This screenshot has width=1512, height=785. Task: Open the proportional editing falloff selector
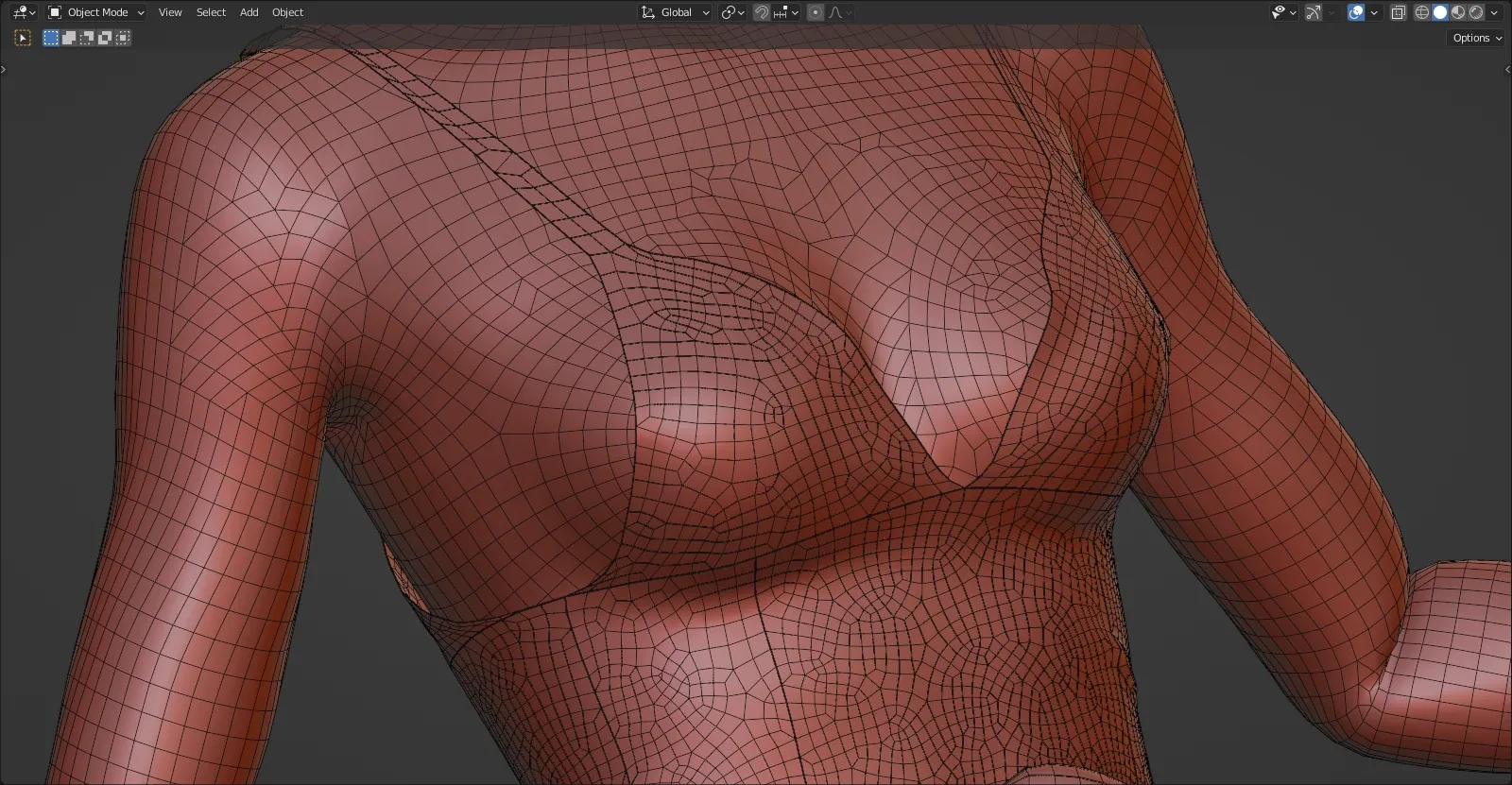coord(840,12)
